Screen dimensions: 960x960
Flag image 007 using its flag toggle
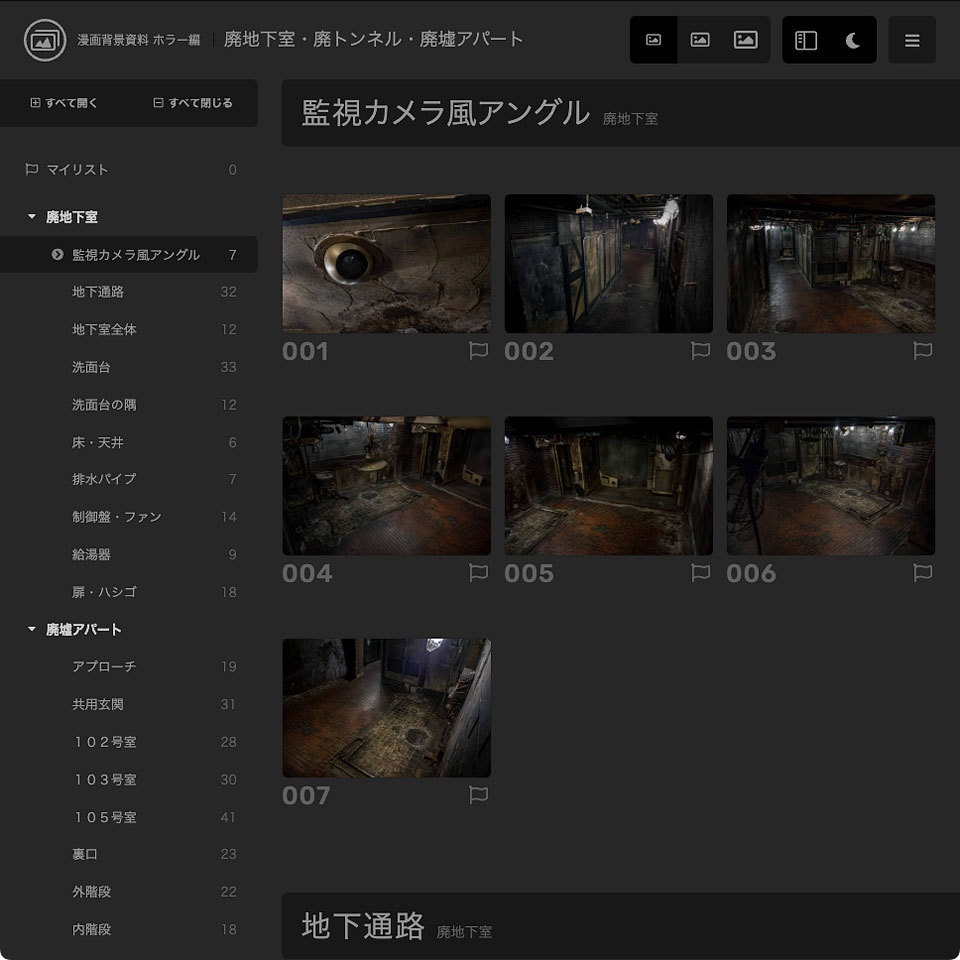tap(479, 795)
